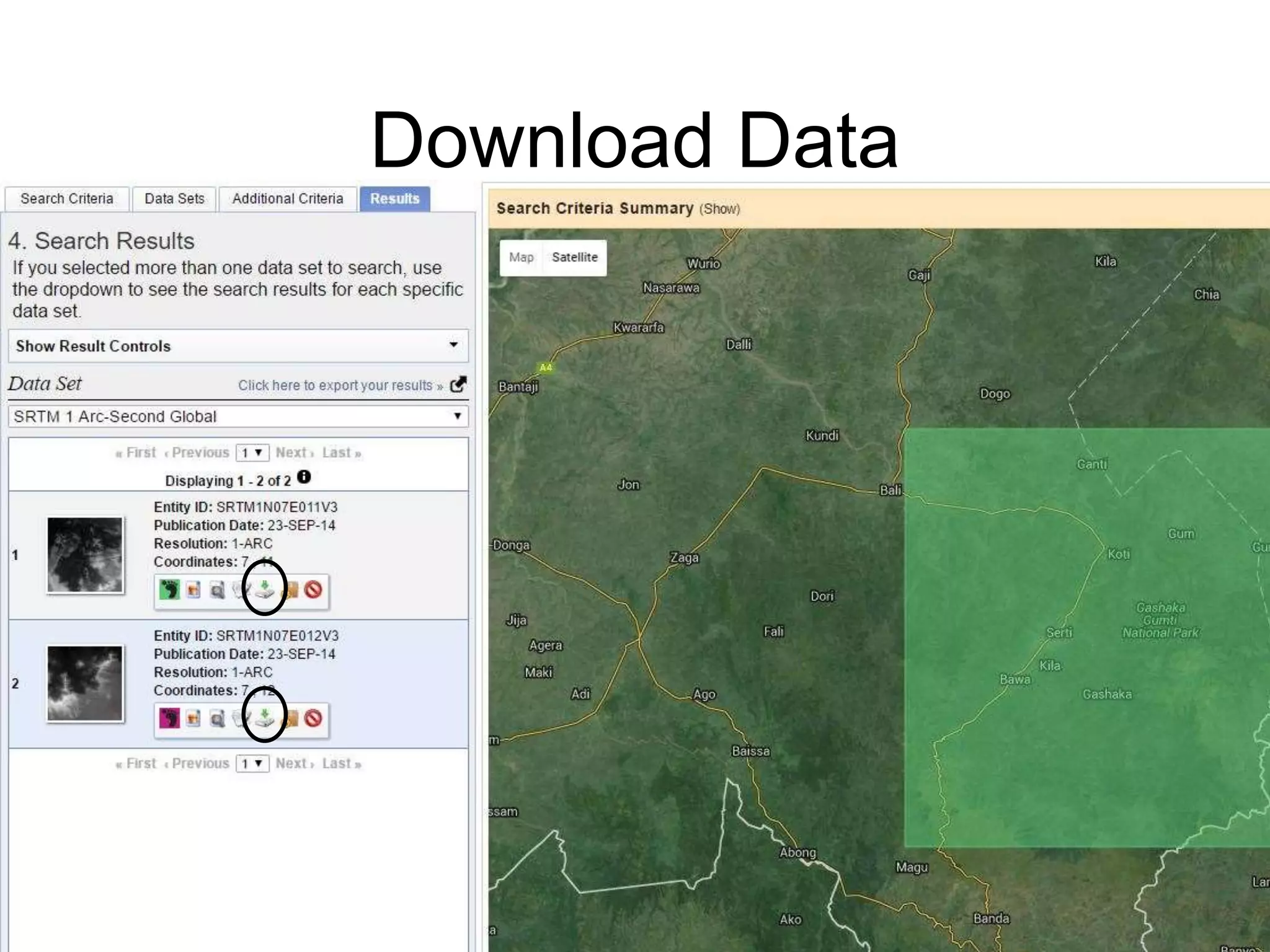Show footprint for SRTM1N07E012V3

click(169, 718)
